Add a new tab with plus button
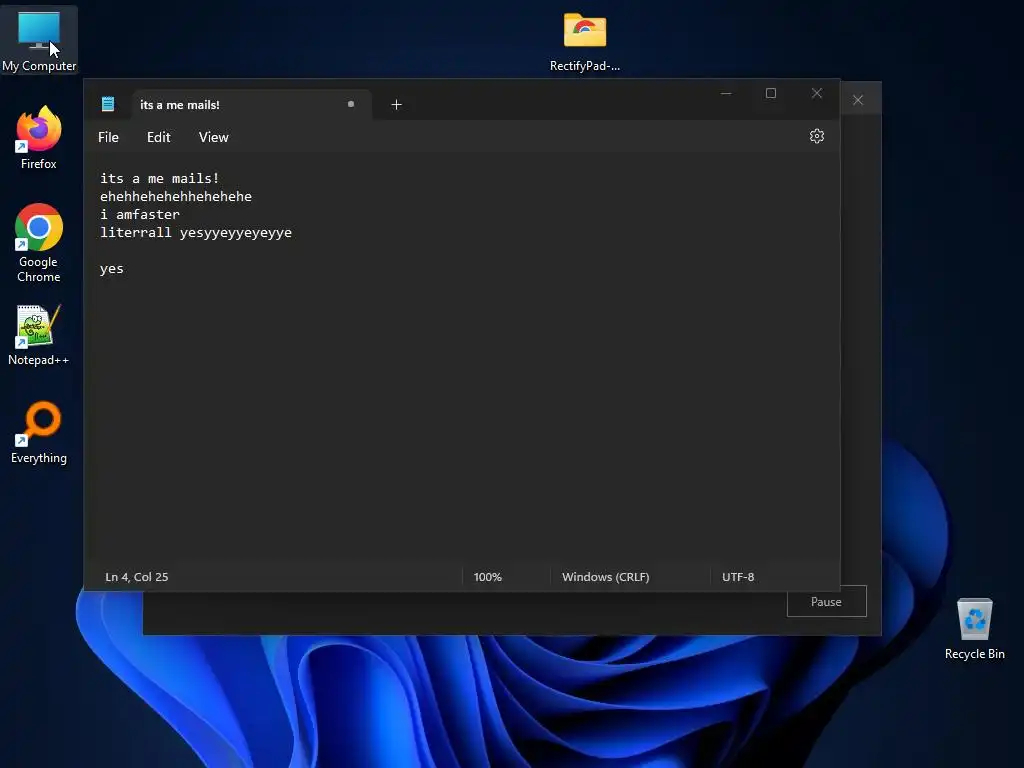Viewport: 1024px width, 768px height. (396, 104)
